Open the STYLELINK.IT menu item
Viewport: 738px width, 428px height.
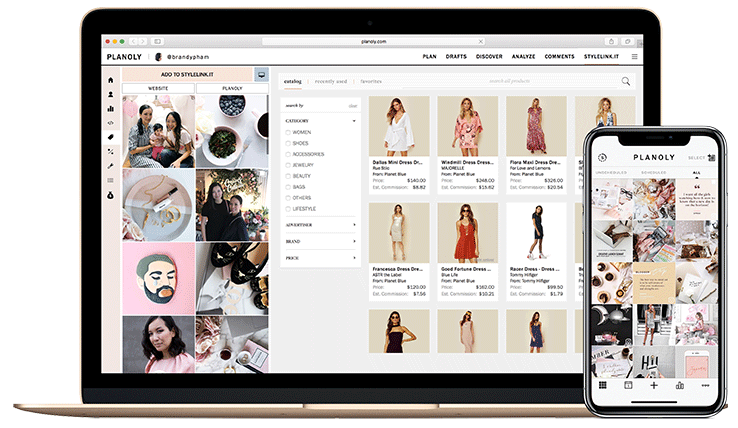pos(602,57)
